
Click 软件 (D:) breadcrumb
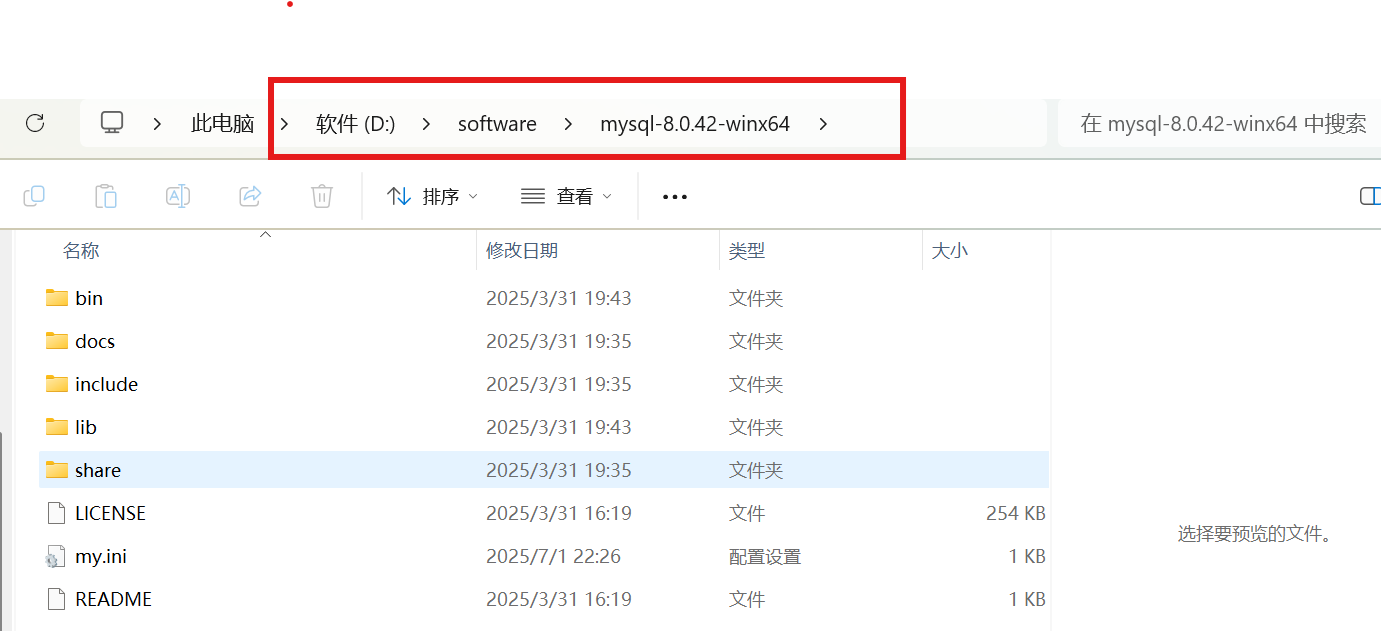[x=356, y=124]
